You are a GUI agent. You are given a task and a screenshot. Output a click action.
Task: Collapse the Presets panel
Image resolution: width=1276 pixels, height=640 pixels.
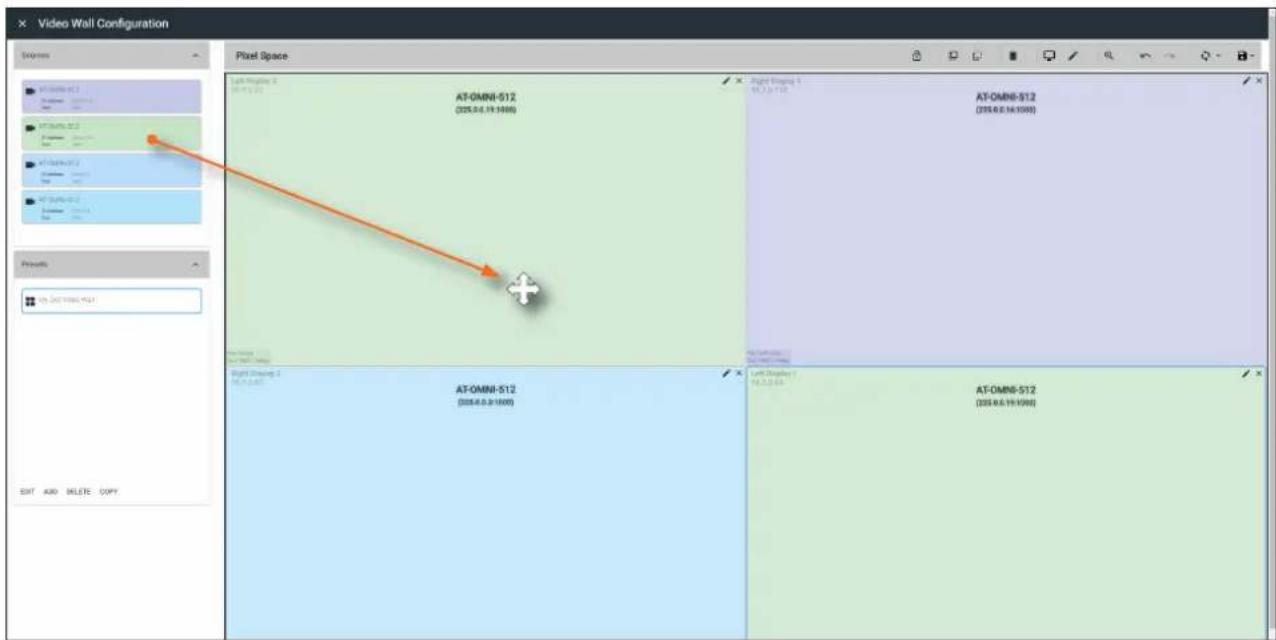tap(194, 264)
